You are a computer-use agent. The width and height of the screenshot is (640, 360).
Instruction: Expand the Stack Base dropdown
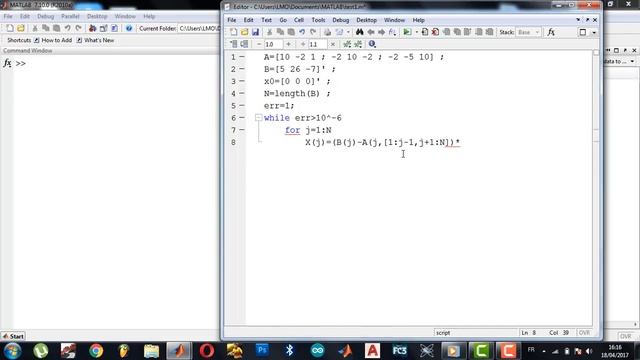click(x=537, y=32)
